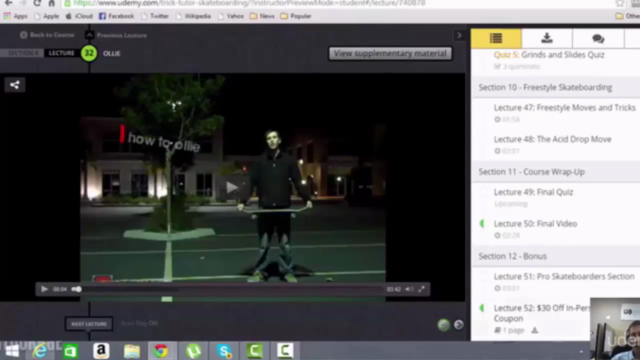This screenshot has height=360, width=640.
Task: Switch to Chrome in the taskbar
Action: pyautogui.click(x=161, y=351)
